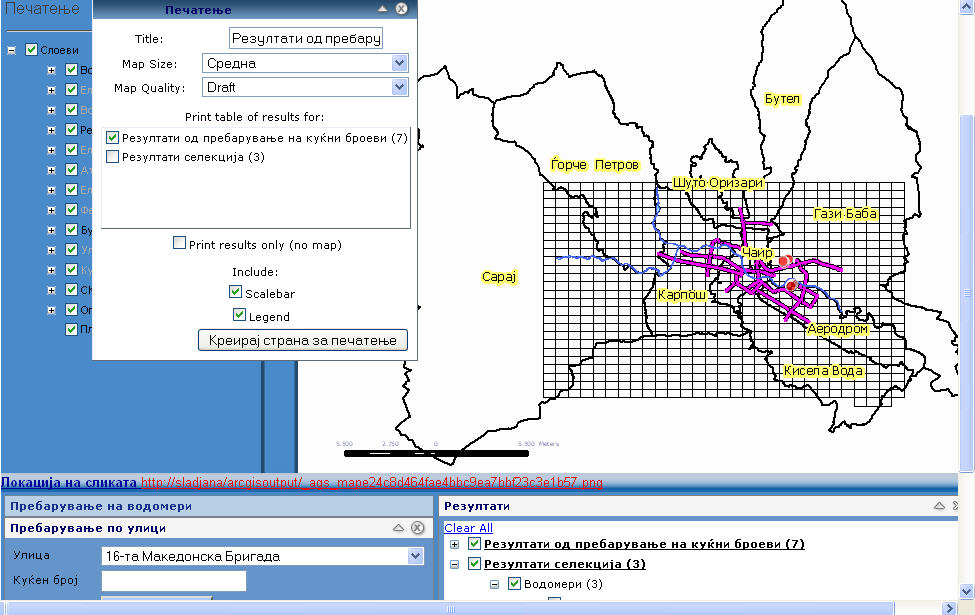Collapse the Резултати селекција (3) node
This screenshot has height=615, width=975.
pos(456,563)
